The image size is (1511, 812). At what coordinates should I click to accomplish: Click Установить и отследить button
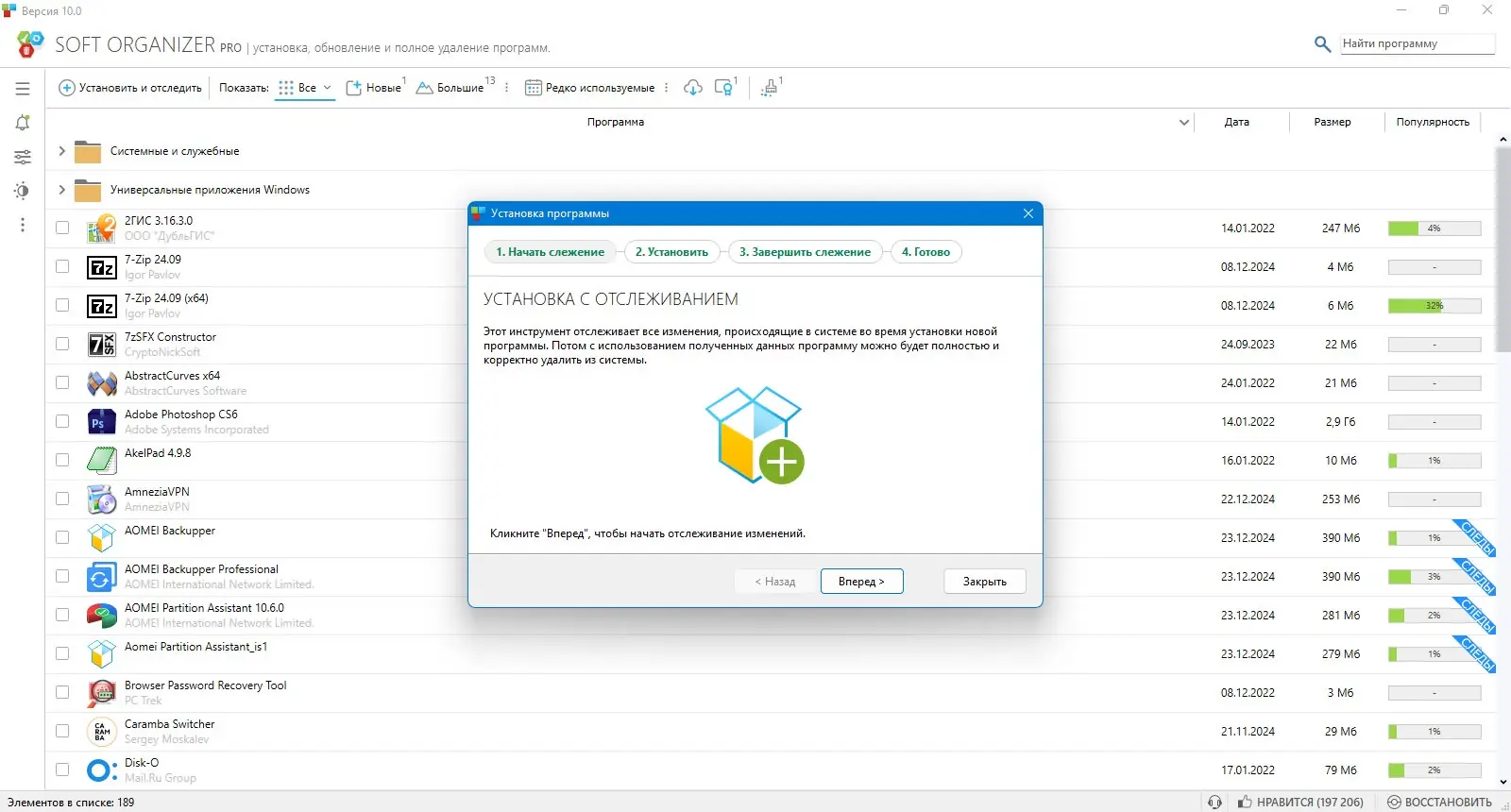coord(130,88)
